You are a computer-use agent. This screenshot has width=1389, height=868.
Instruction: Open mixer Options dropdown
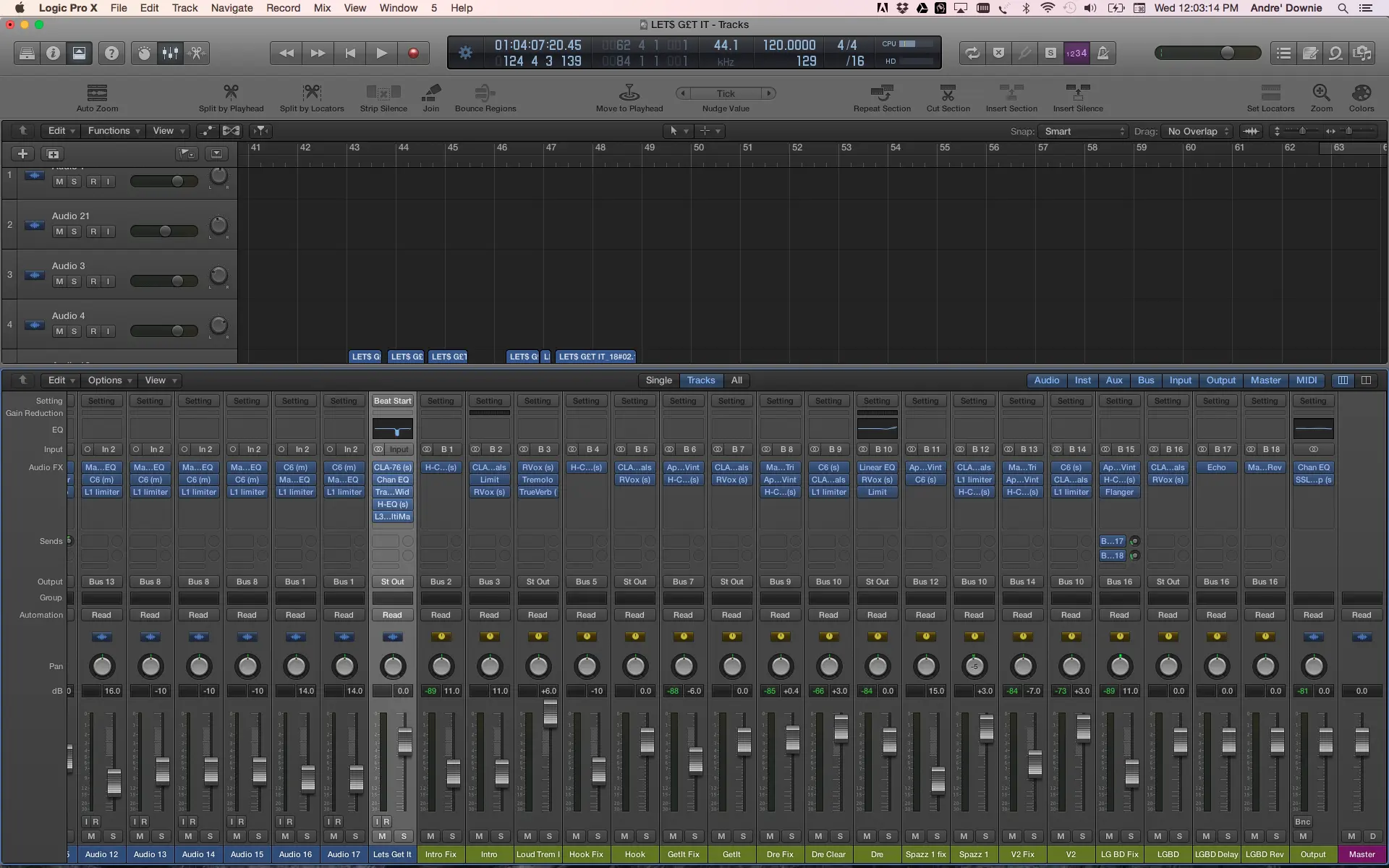(110, 380)
